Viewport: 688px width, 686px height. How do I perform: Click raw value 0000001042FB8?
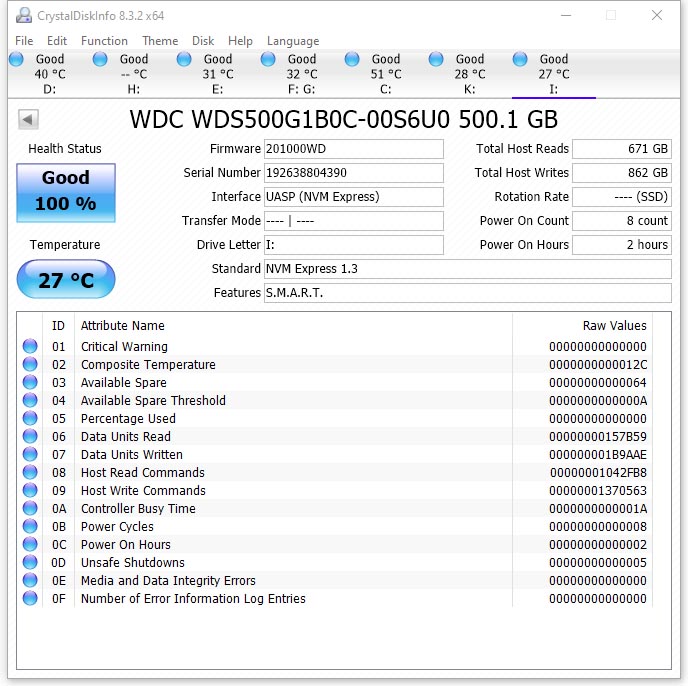598,473
